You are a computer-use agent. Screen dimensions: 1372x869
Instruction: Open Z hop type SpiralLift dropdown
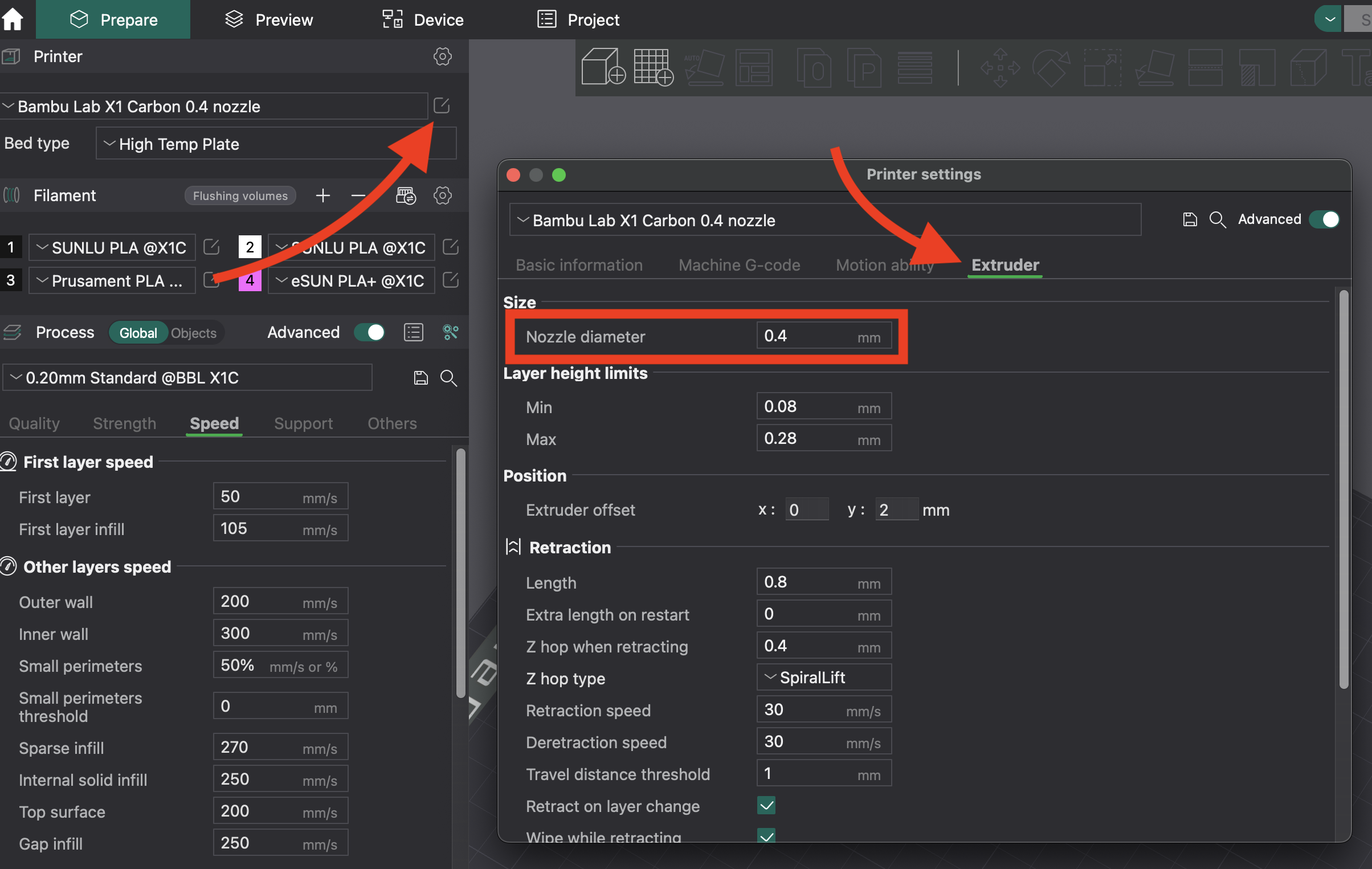point(823,678)
